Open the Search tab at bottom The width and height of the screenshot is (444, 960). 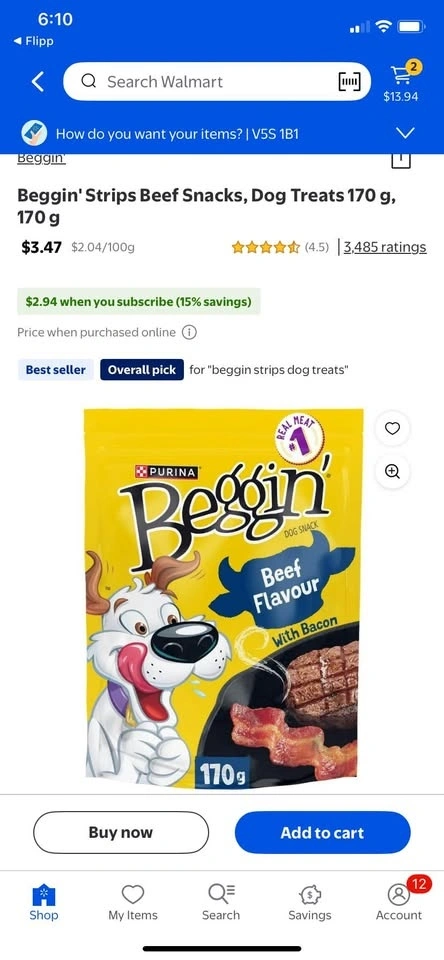(x=221, y=903)
